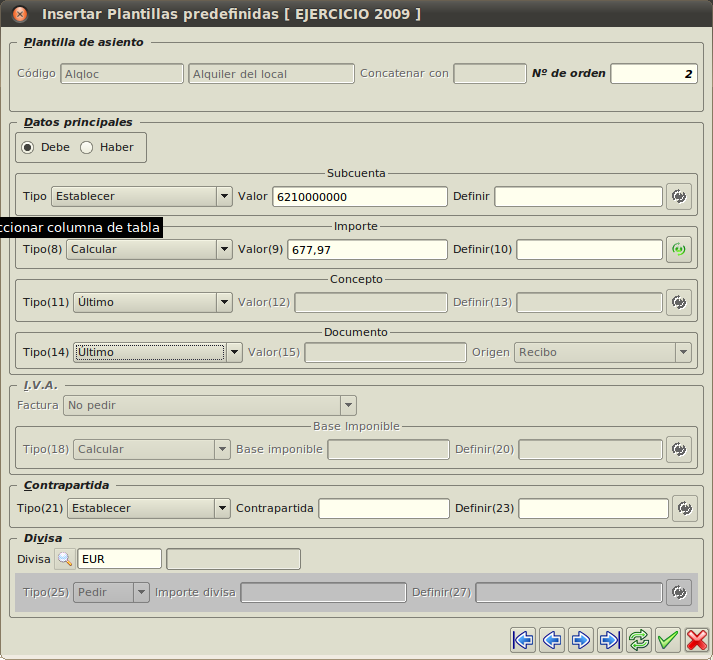Click the Contrapartida group title
713x660 pixels.
pyautogui.click(x=66, y=485)
